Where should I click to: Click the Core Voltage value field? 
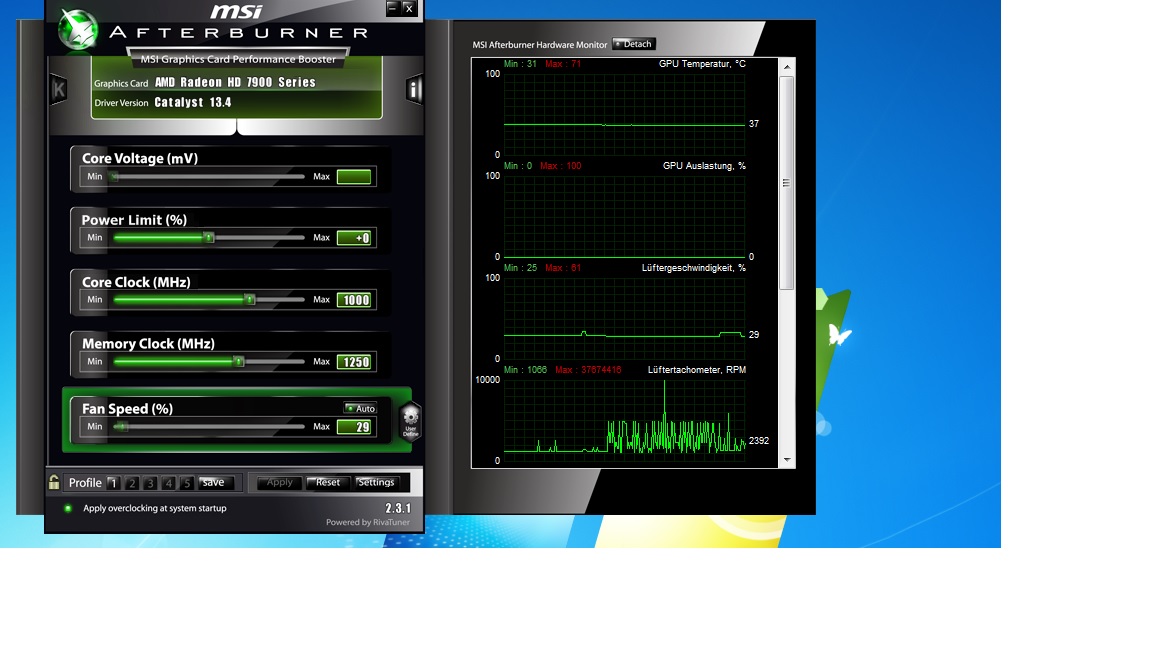(x=354, y=176)
